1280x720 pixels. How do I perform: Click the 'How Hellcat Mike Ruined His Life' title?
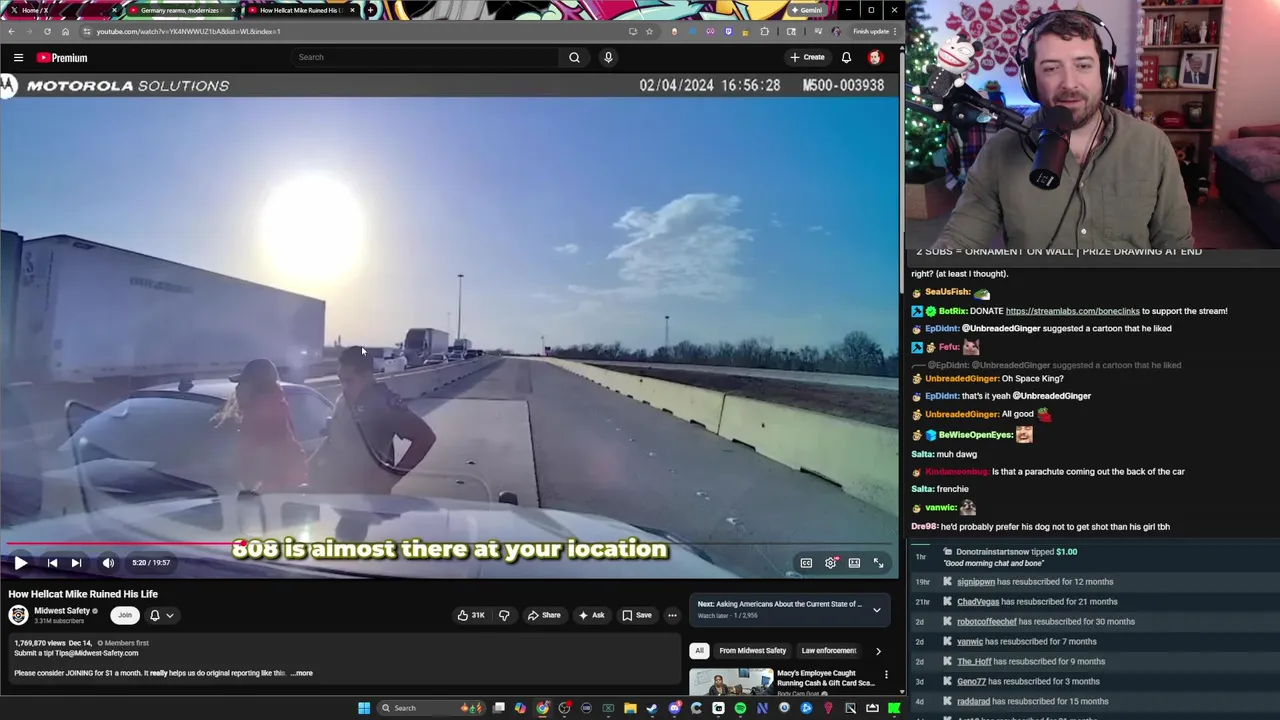point(83,594)
